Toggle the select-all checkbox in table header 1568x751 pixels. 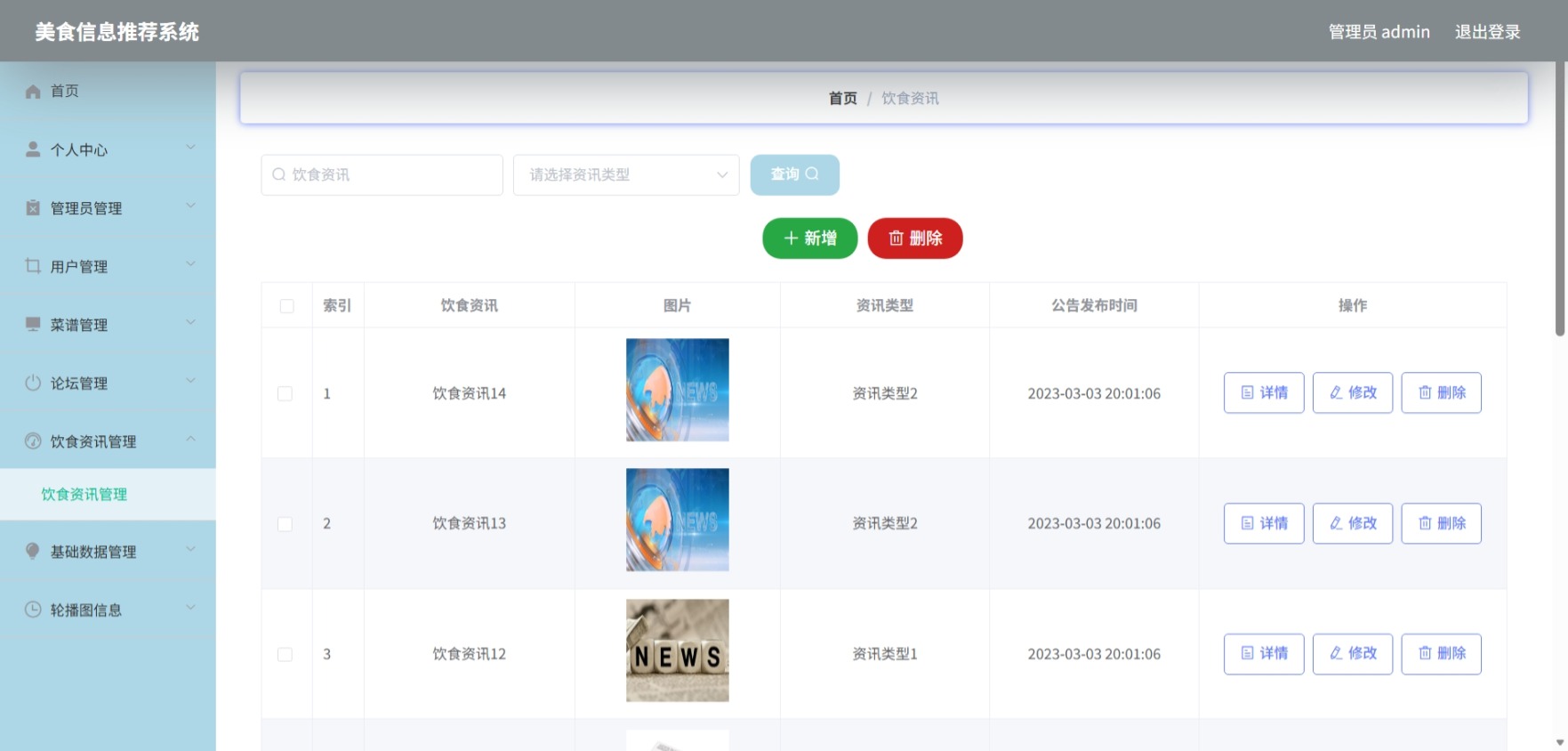pos(286,306)
